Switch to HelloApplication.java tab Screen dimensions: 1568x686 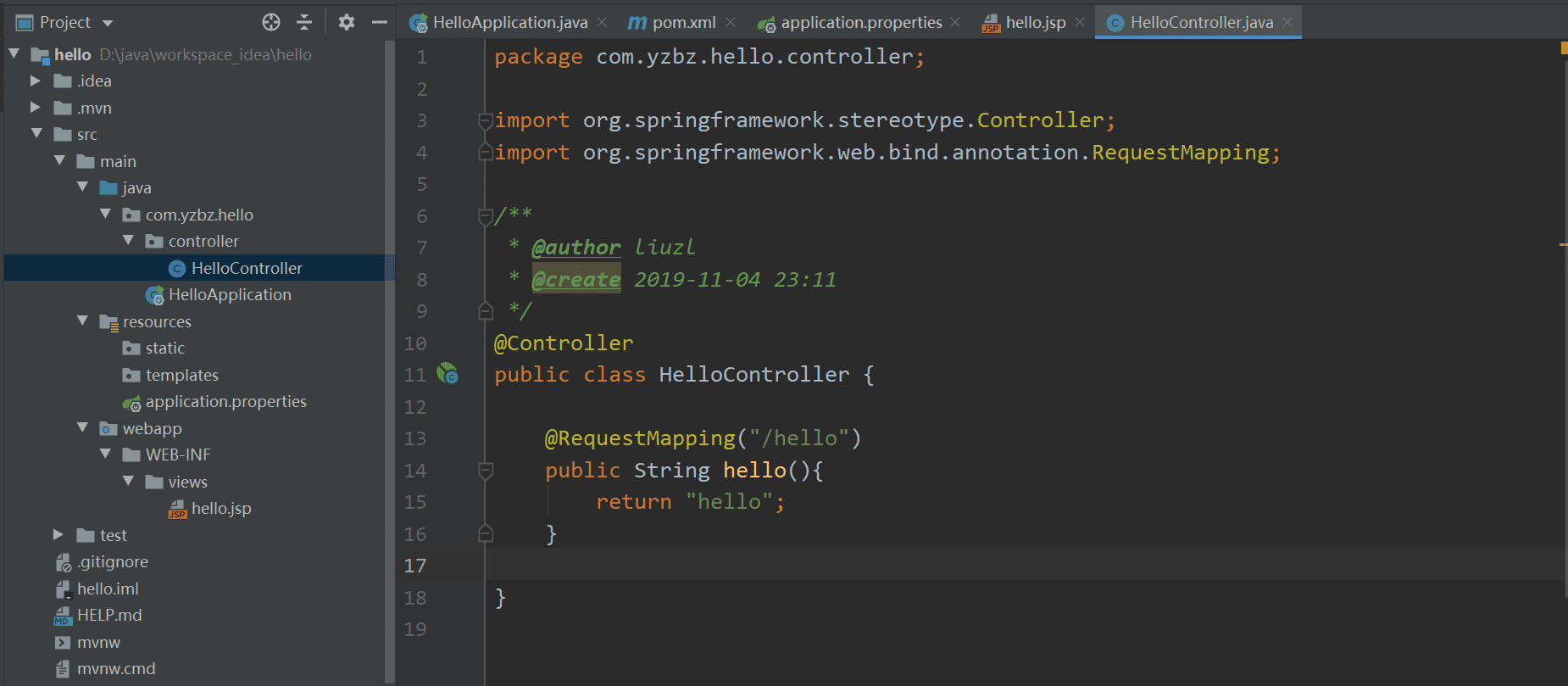coord(499,22)
